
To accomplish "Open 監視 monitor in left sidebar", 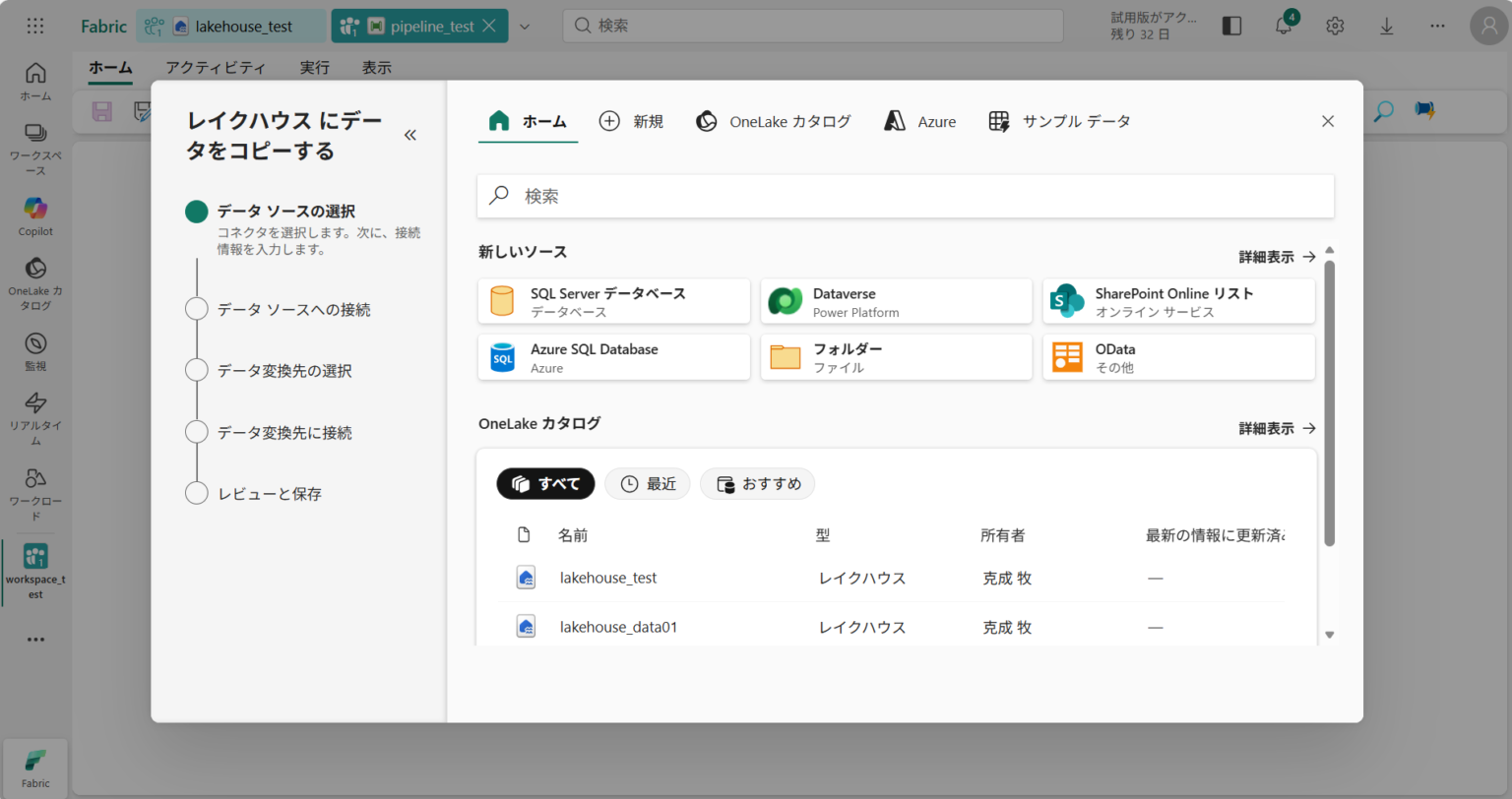I will [35, 351].
